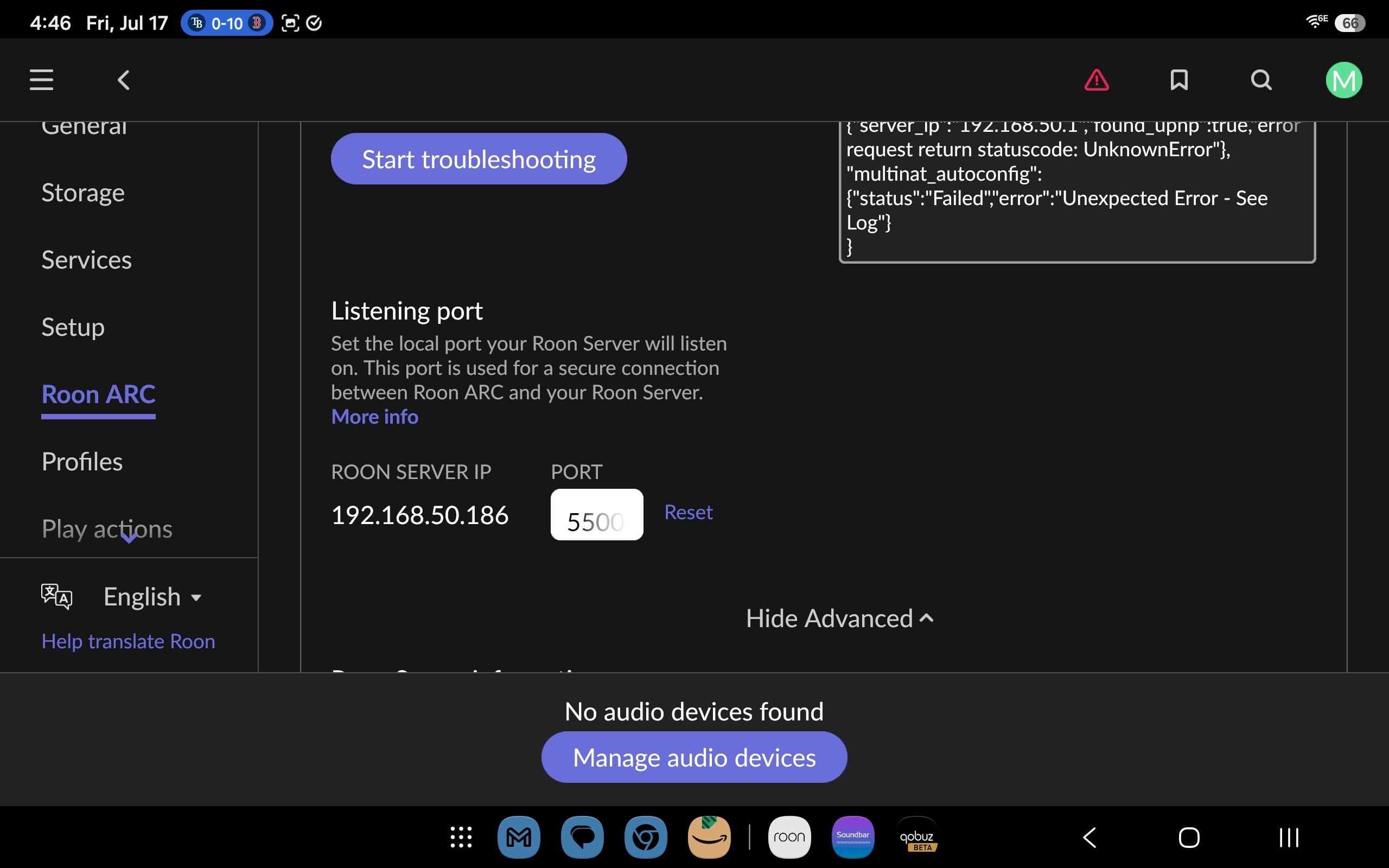
Task: Launch Qobuz Beta from the taskbar
Action: (x=916, y=837)
